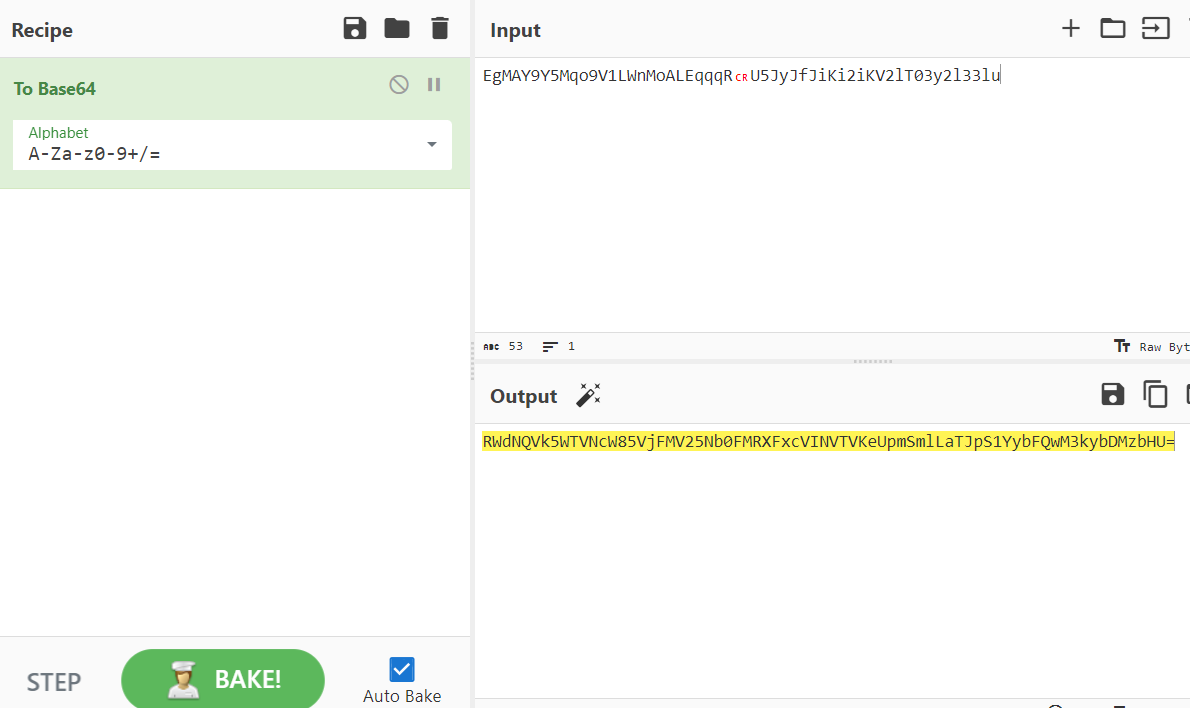Copy raw output to clipboard
1190x708 pixels.
1155,395
